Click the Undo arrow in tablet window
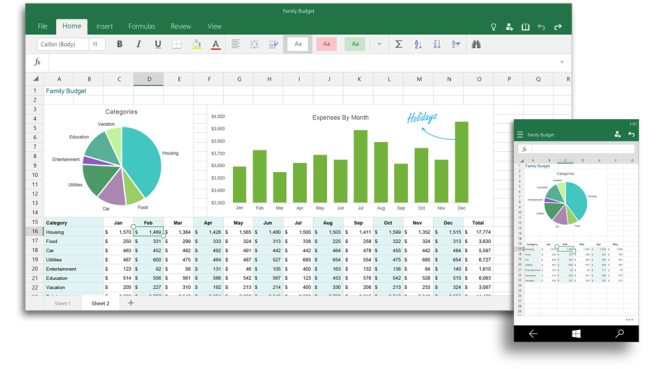 tap(541, 27)
